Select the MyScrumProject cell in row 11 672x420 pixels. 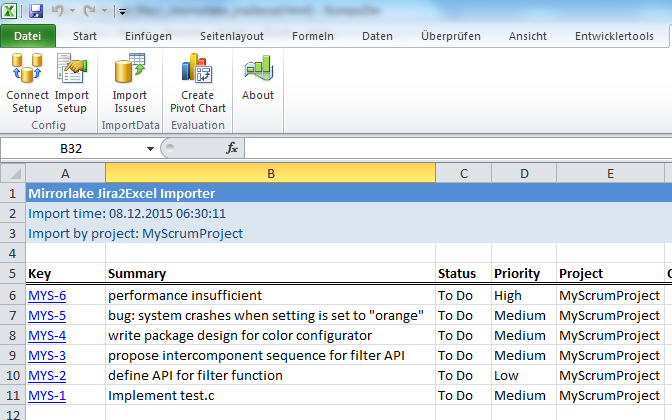coord(610,396)
